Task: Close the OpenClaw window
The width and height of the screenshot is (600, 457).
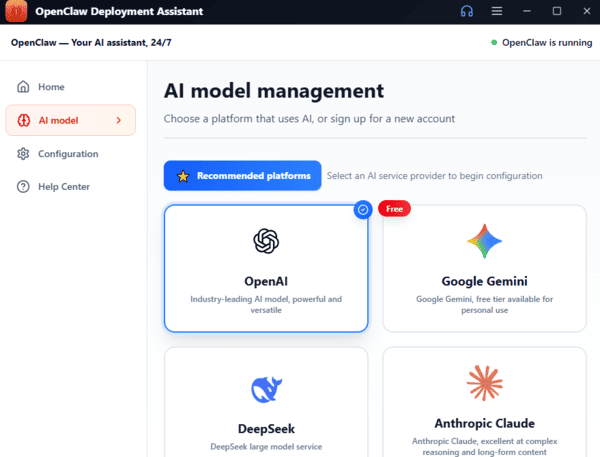Action: (x=587, y=11)
